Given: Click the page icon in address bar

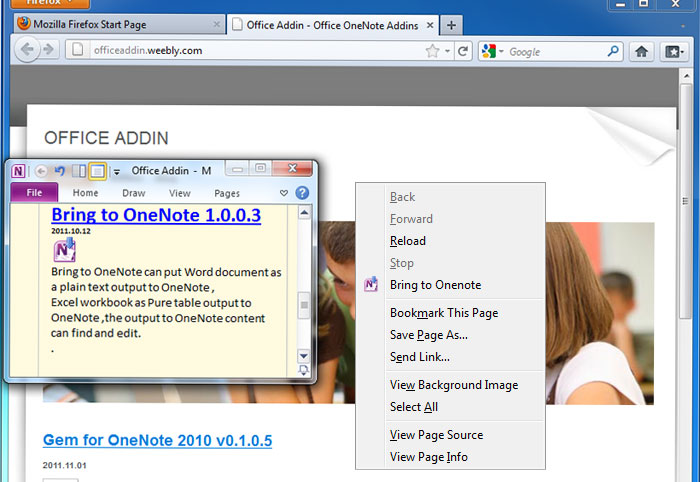Looking at the screenshot, I should coord(78,50).
